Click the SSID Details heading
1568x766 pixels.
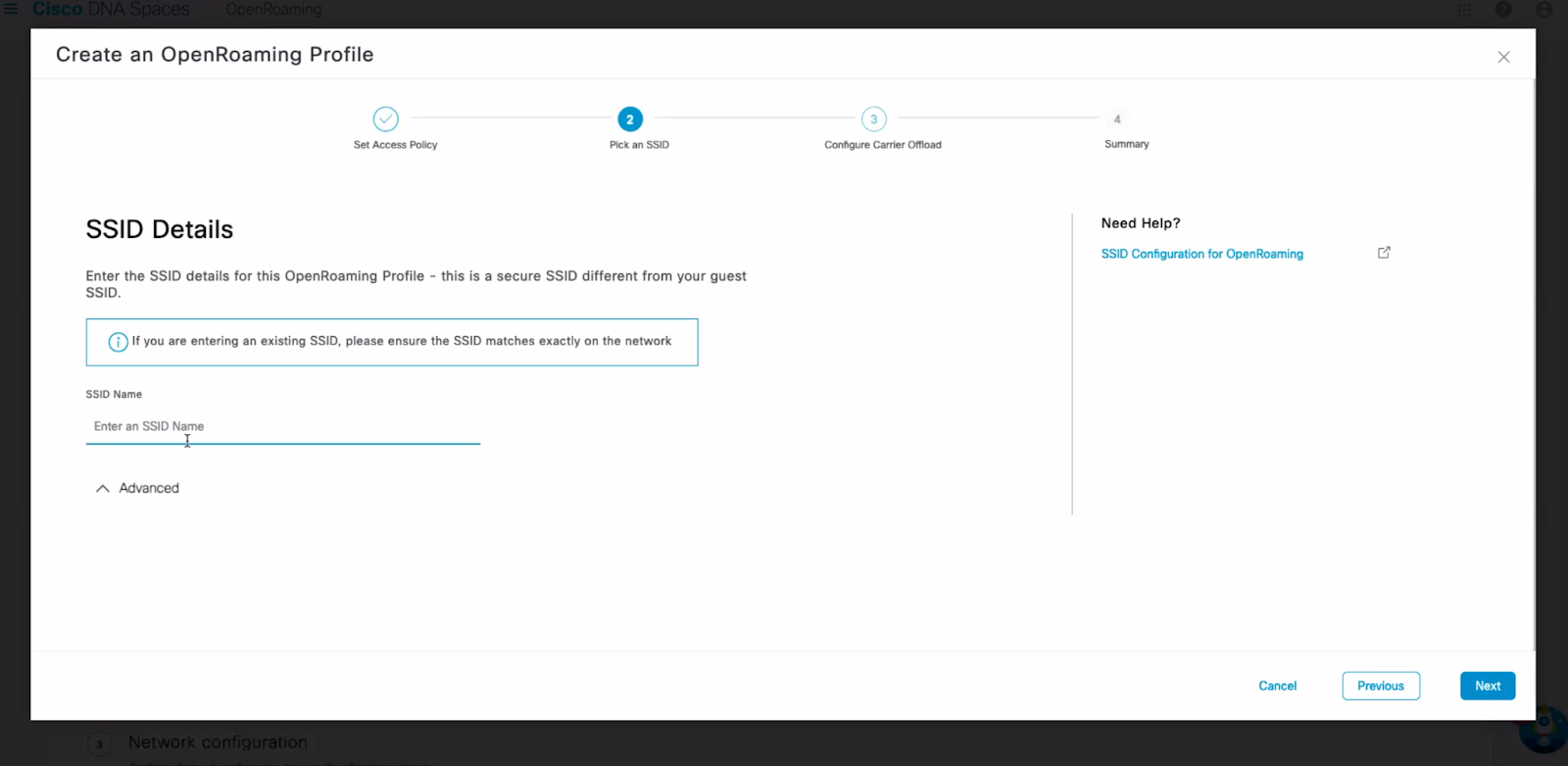(160, 229)
